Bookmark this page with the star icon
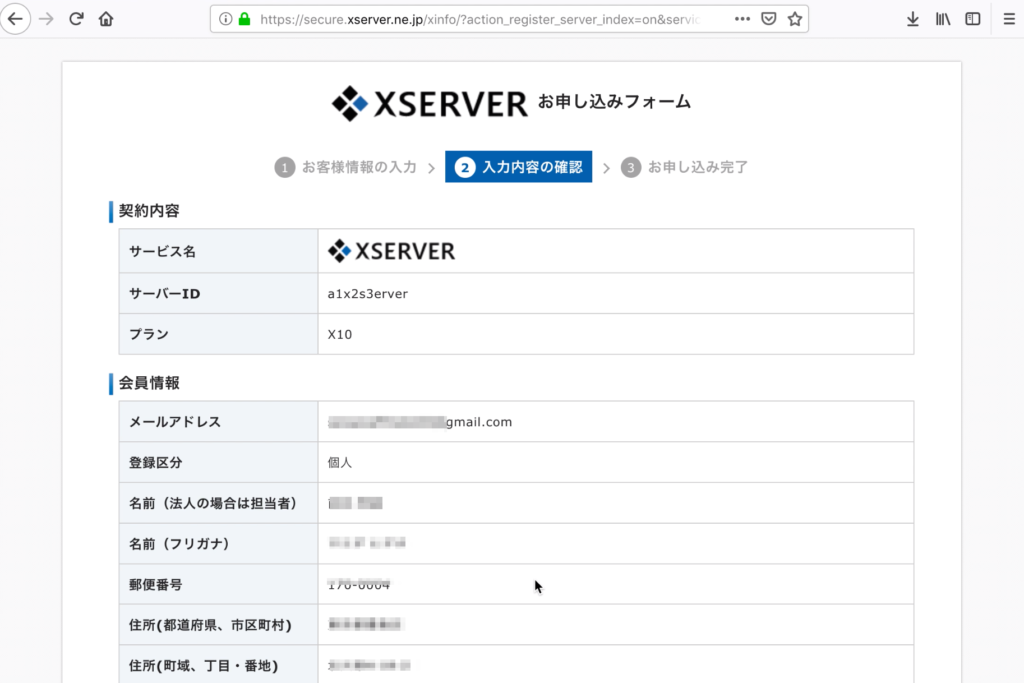The image size is (1024, 683). coord(793,18)
